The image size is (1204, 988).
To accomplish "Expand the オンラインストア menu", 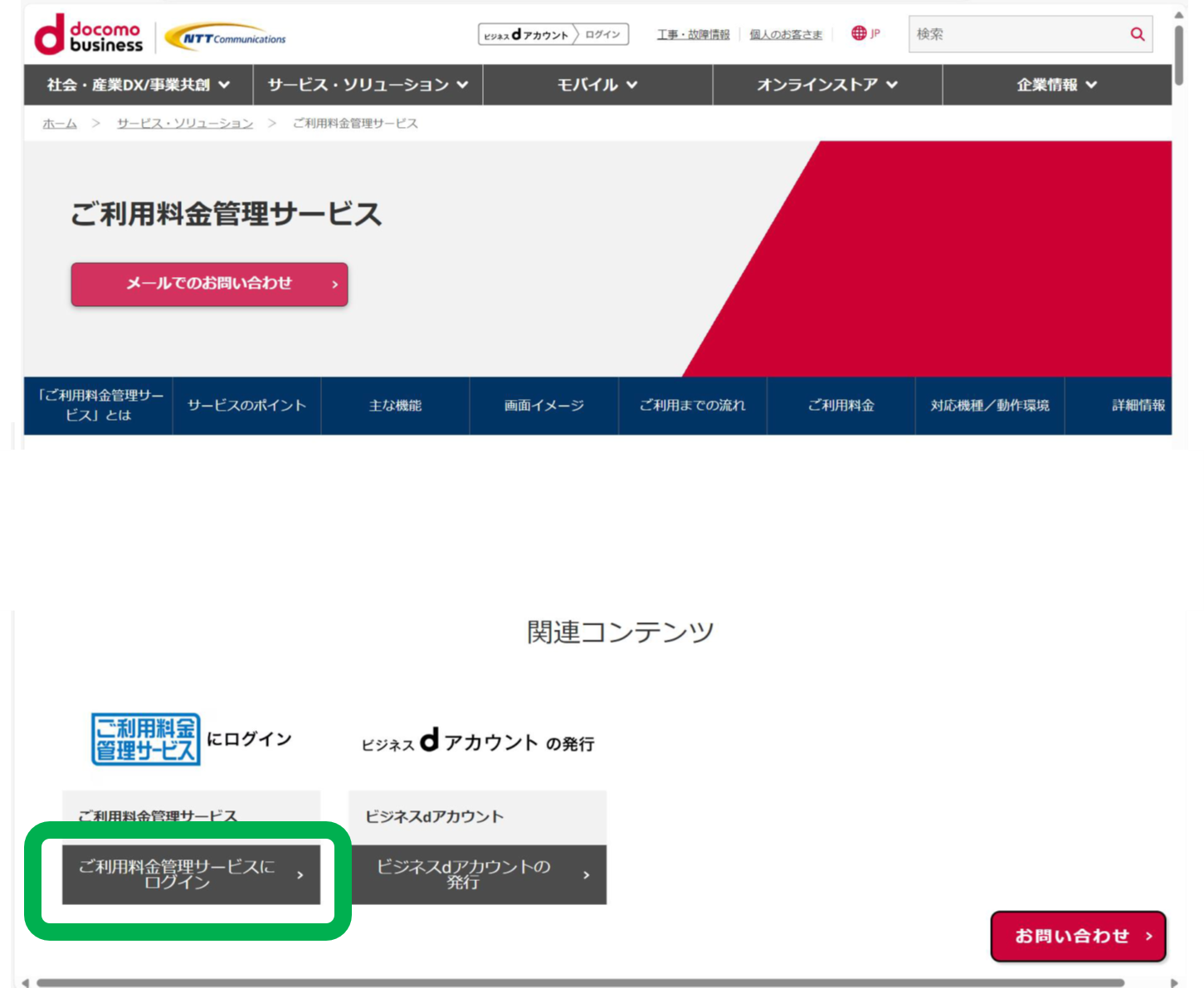I will coord(827,85).
